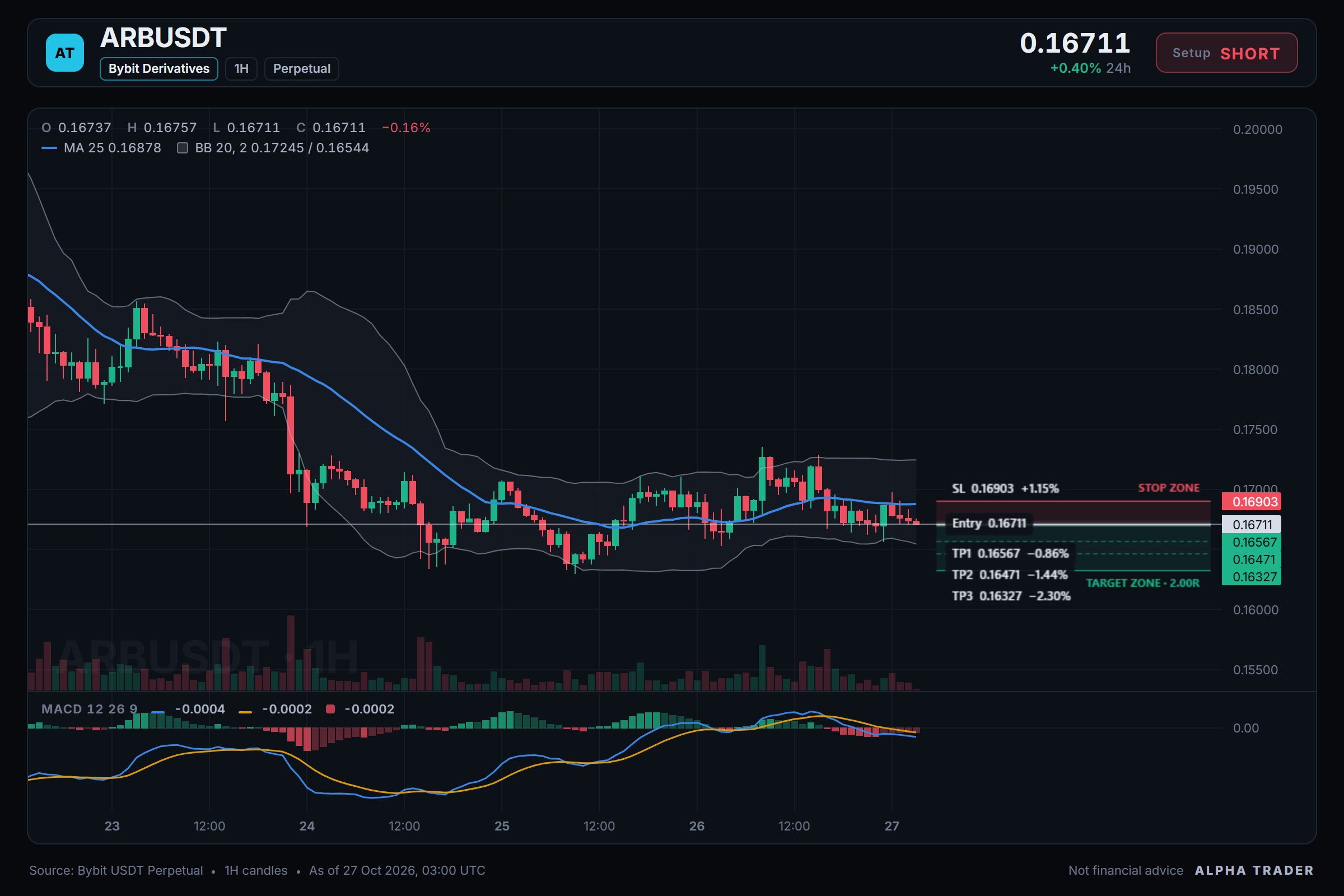
Task: Click the blue MA 25 legend line
Action: 49,148
